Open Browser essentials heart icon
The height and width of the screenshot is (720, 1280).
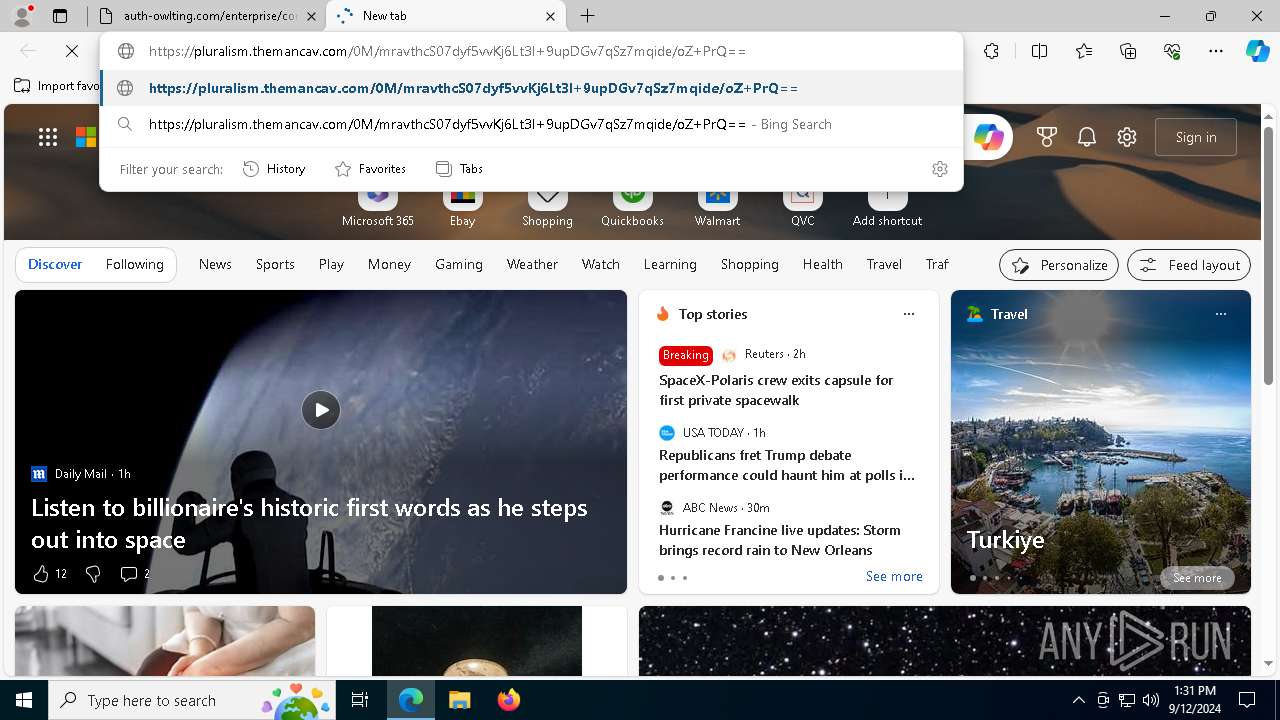click(1172, 51)
